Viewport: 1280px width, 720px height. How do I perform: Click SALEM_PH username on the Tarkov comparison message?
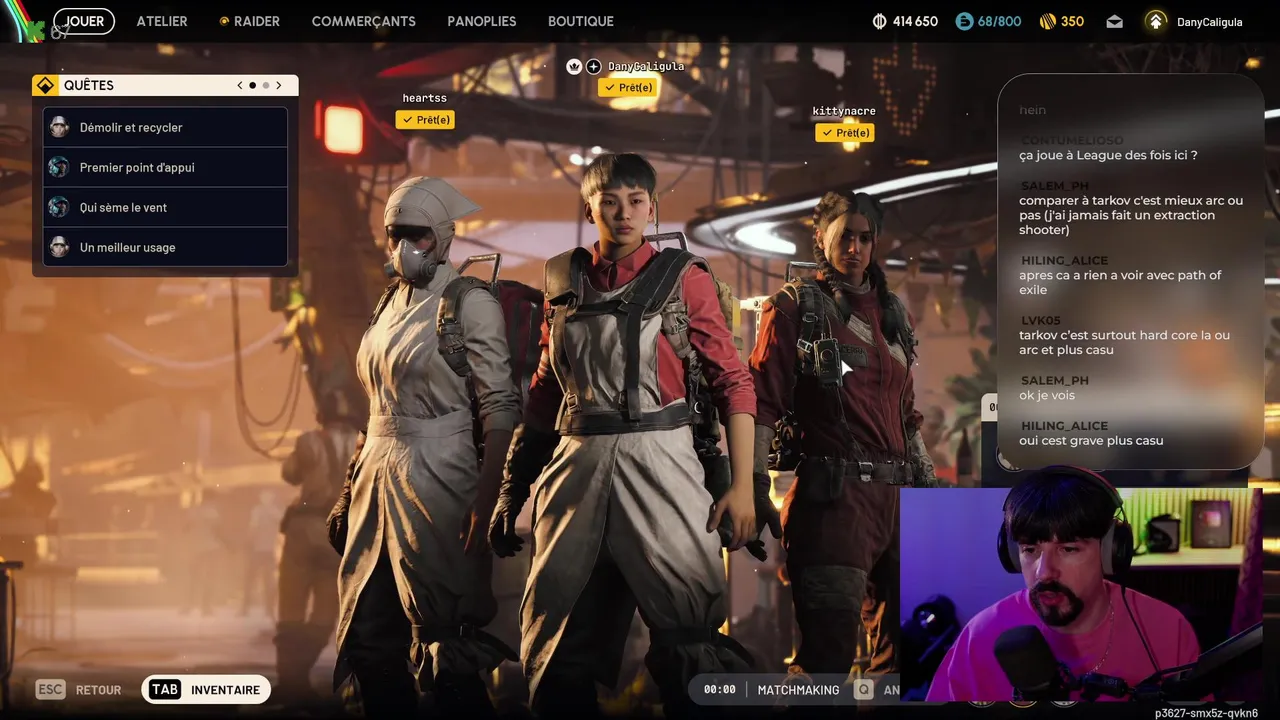pos(1055,186)
